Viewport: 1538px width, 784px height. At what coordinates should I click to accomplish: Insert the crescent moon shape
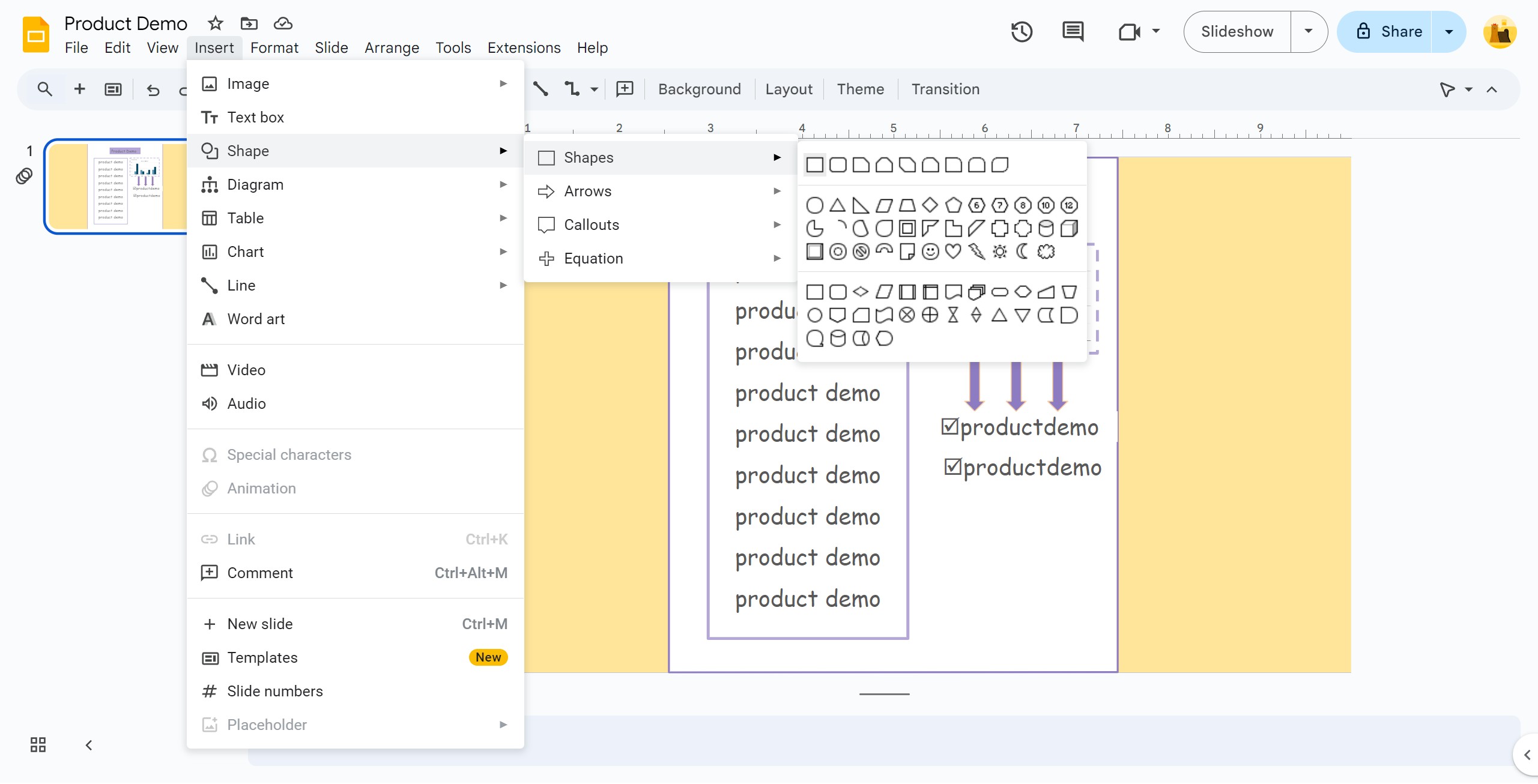pos(1023,252)
